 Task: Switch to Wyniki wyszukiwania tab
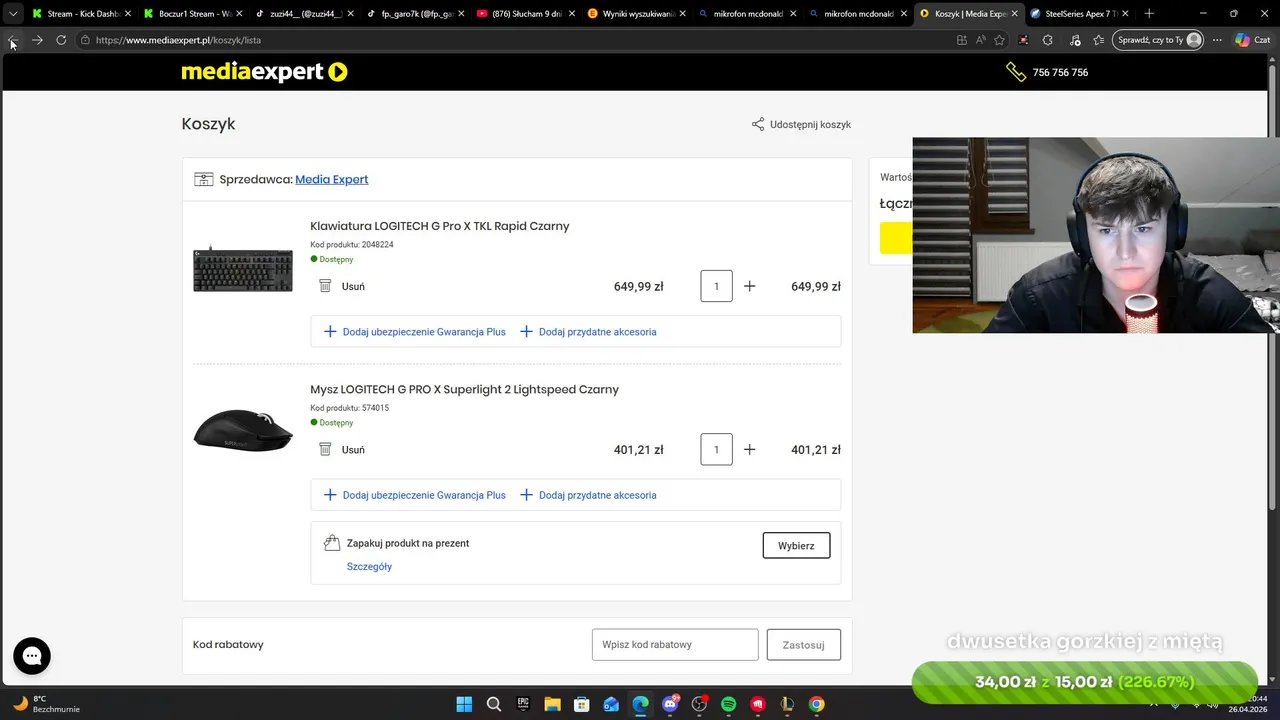tap(635, 14)
